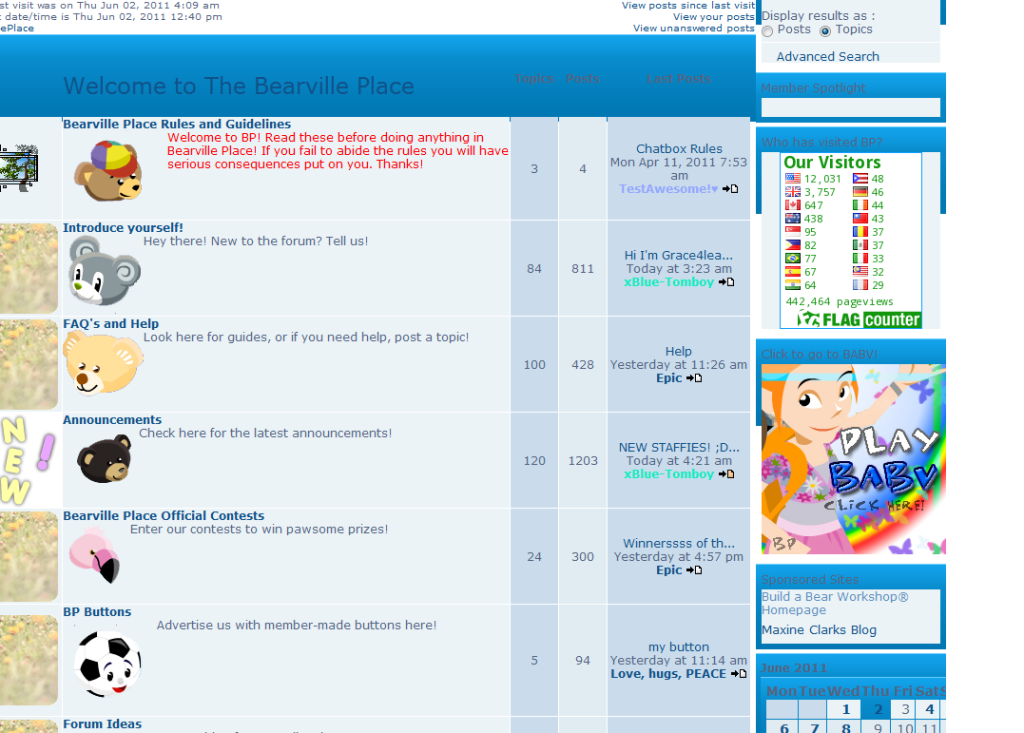Viewport: 1024px width, 733px height.
Task: Open Epic's profile in Official Contests row
Action: pos(669,570)
